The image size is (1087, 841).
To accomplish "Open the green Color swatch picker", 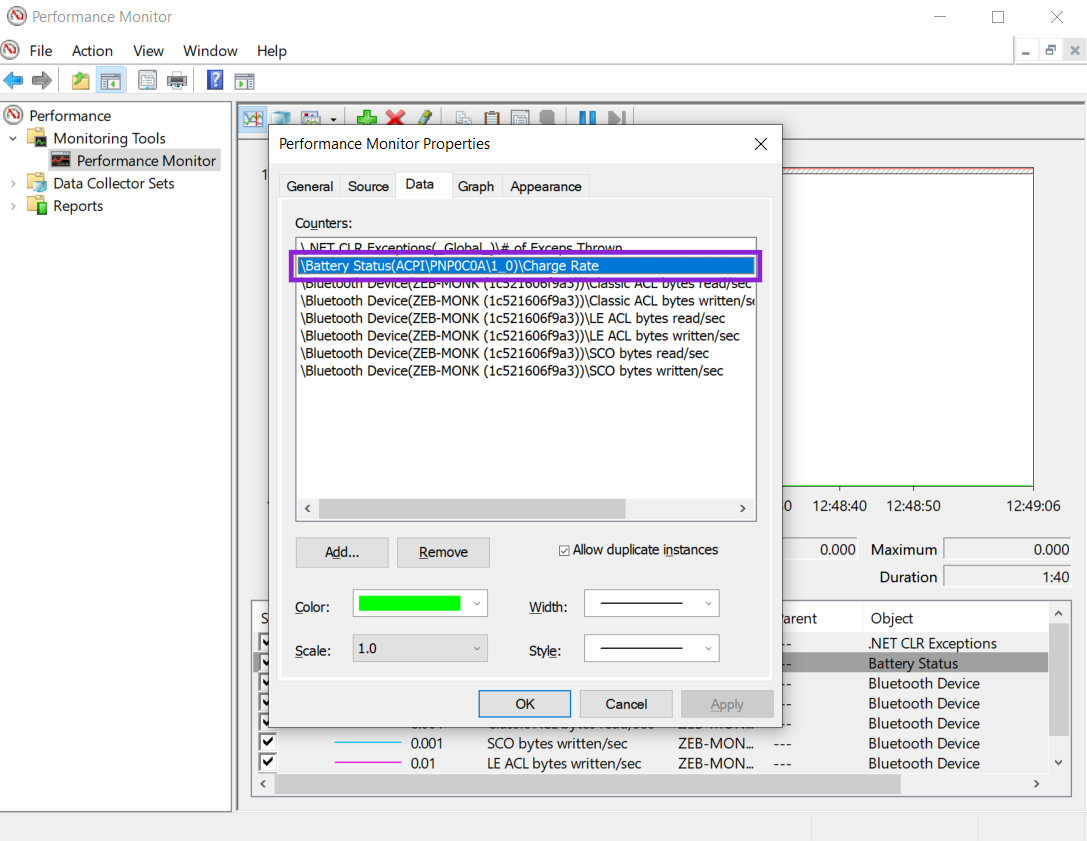I will (x=420, y=604).
